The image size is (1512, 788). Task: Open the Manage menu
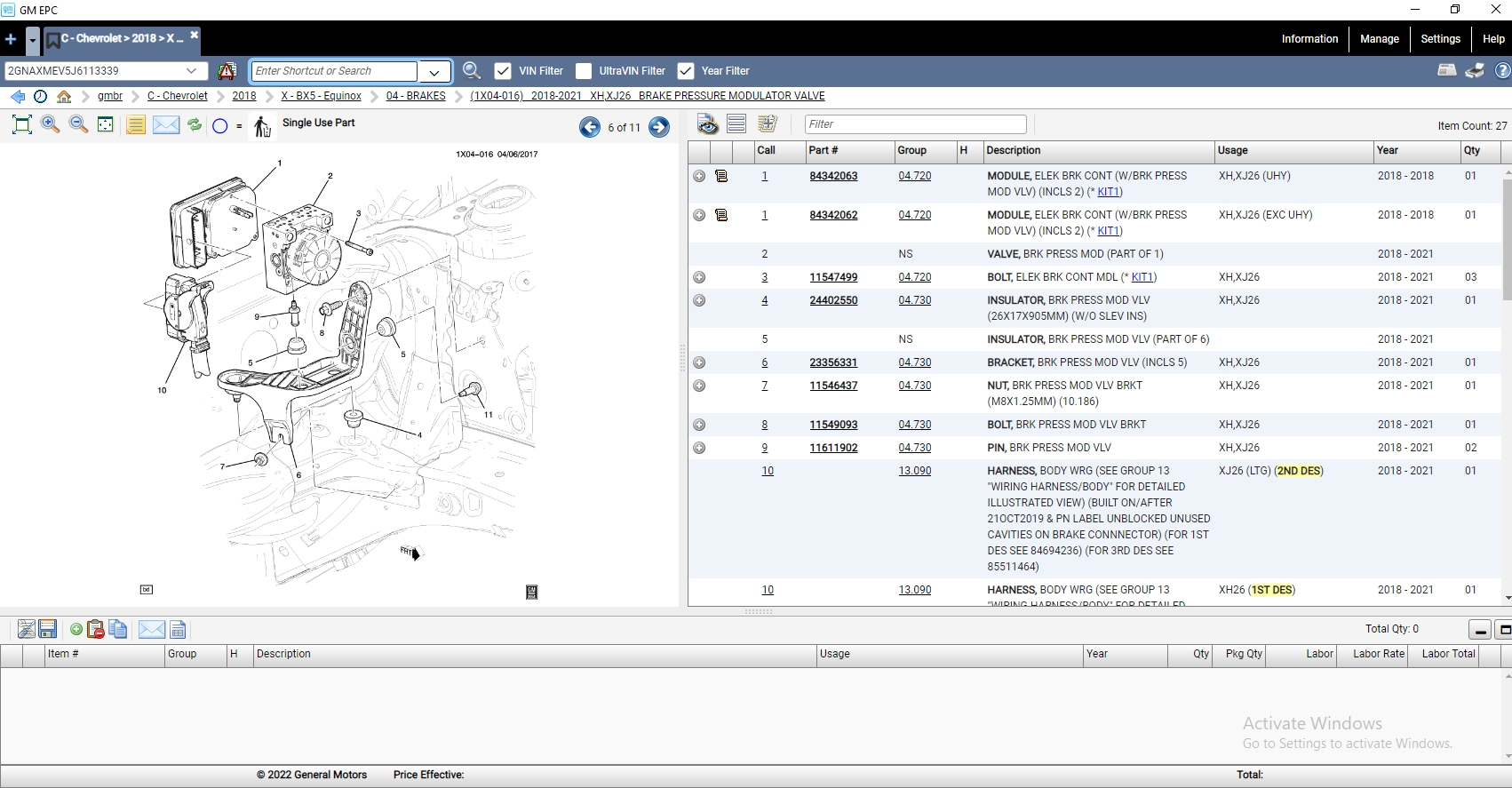click(x=1380, y=39)
